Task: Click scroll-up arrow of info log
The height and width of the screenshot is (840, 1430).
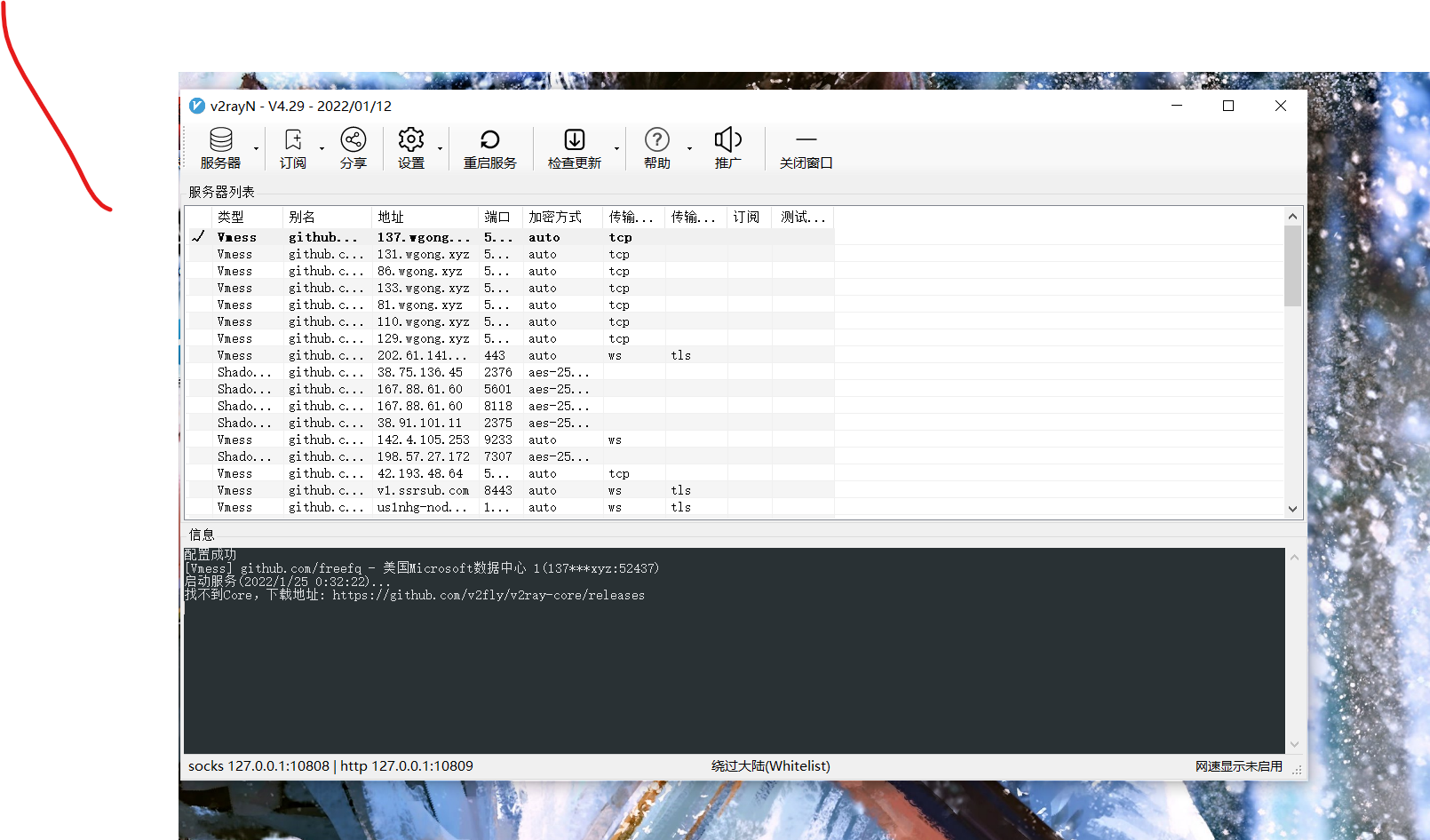Action: (x=1294, y=558)
